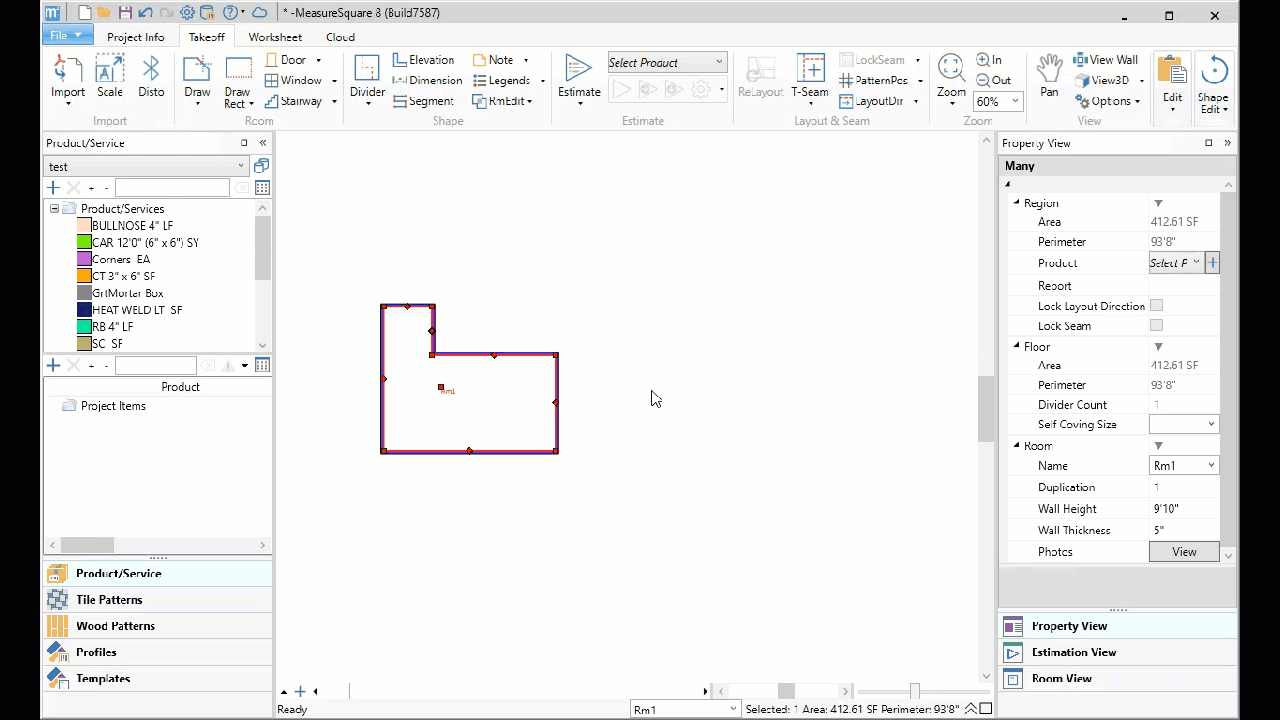The height and width of the screenshot is (720, 1280).
Task: Open the Import tool
Action: [68, 78]
